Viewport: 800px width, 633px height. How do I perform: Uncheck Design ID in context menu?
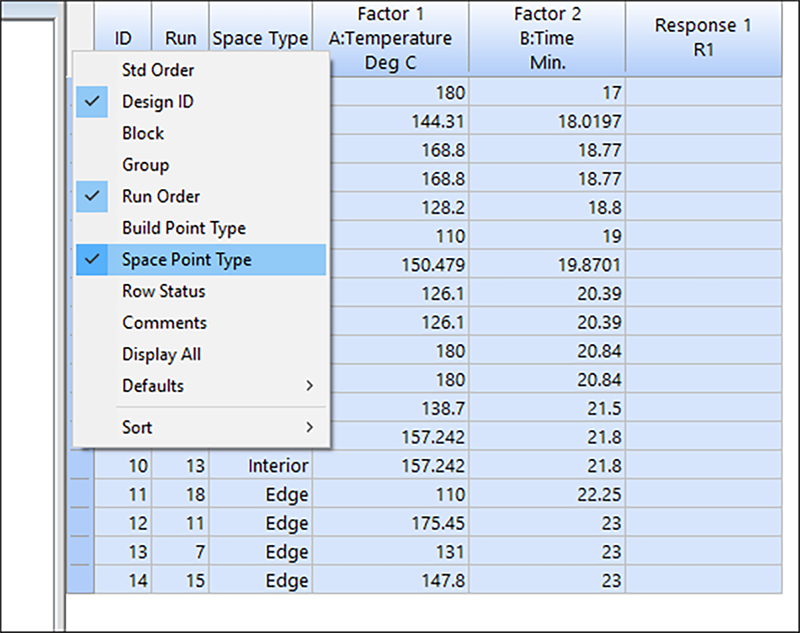pos(158,102)
